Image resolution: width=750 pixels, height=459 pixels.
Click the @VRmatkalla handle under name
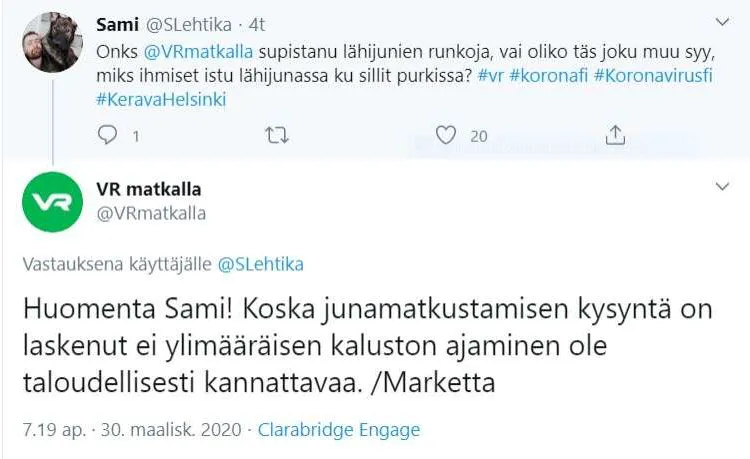(x=151, y=212)
